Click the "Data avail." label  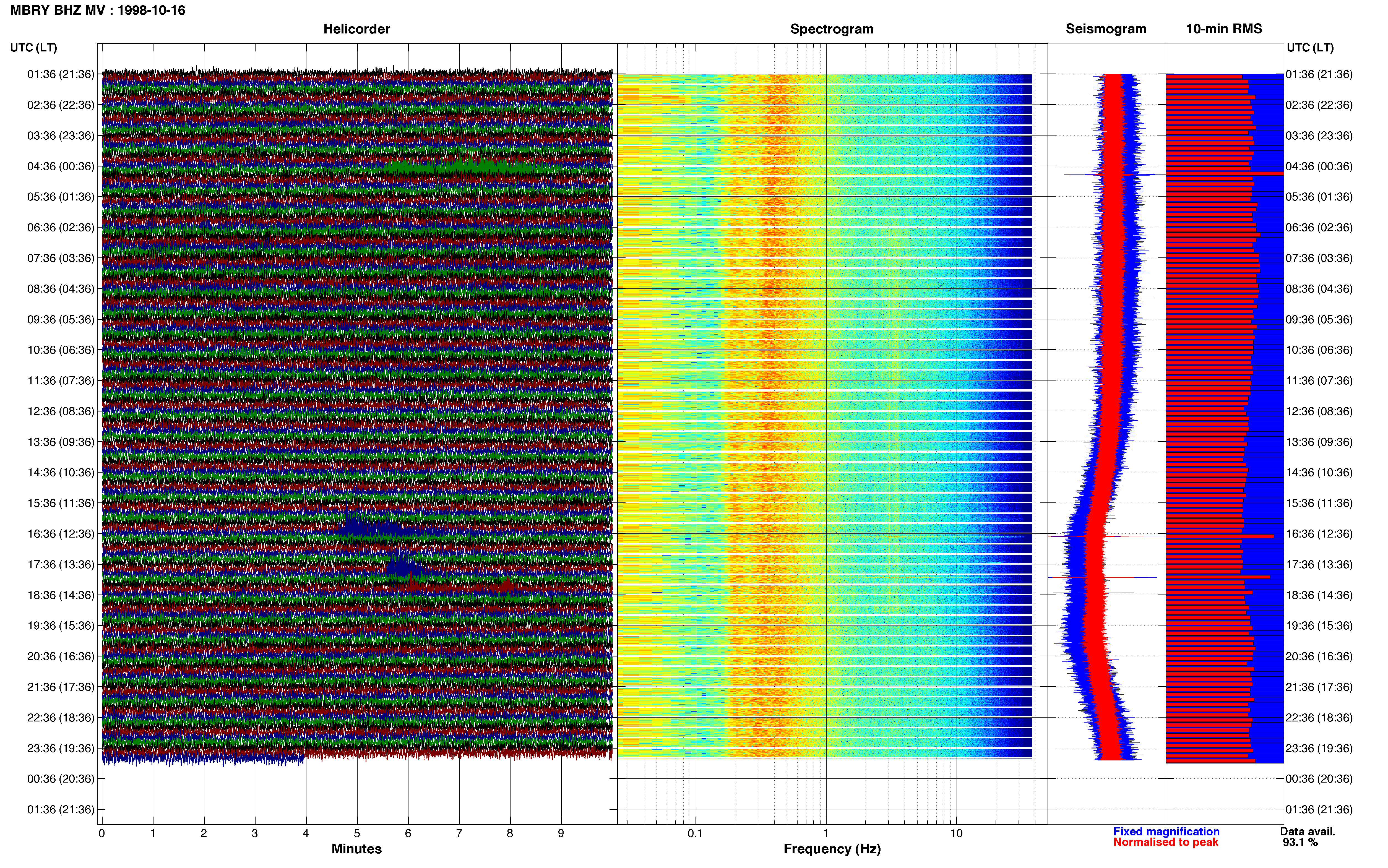click(1308, 831)
